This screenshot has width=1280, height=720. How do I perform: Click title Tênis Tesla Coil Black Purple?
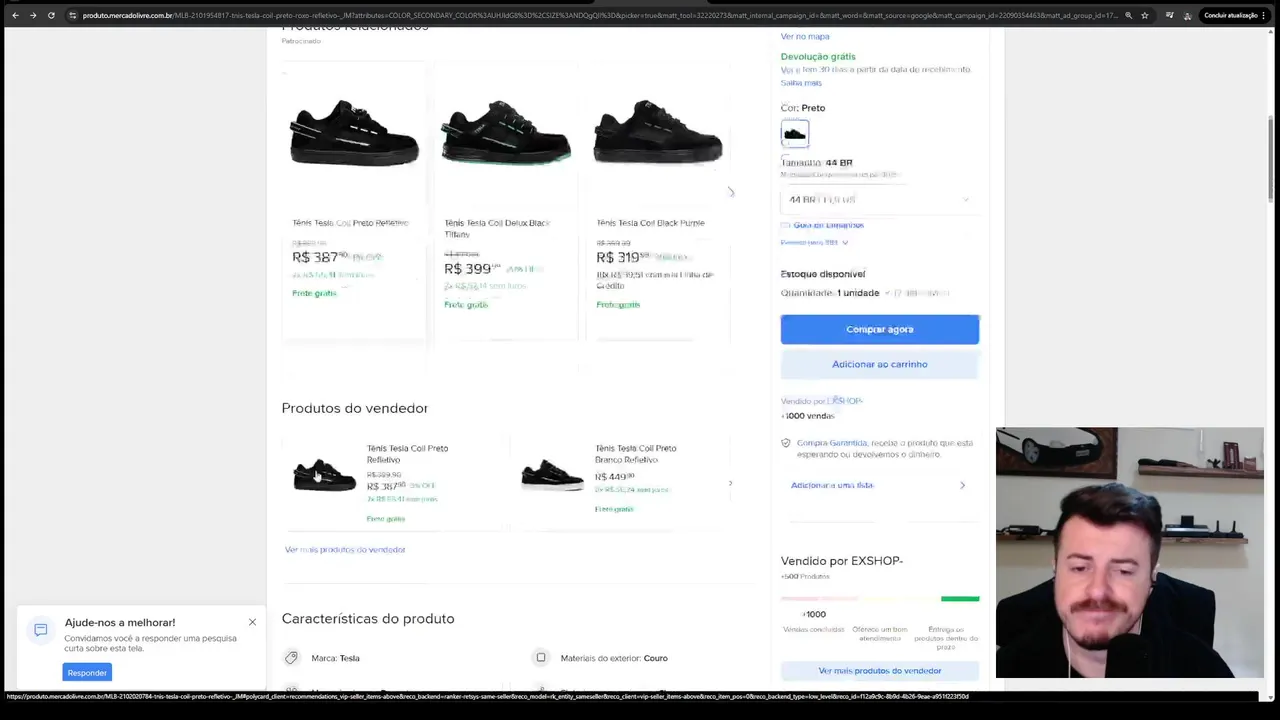pyautogui.click(x=650, y=223)
